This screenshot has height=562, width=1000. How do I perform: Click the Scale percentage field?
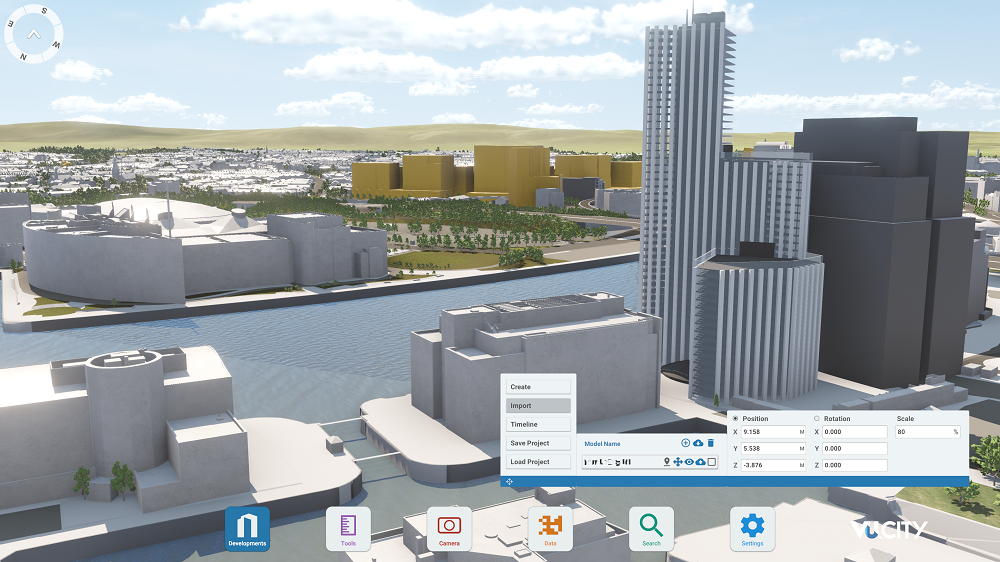(928, 432)
